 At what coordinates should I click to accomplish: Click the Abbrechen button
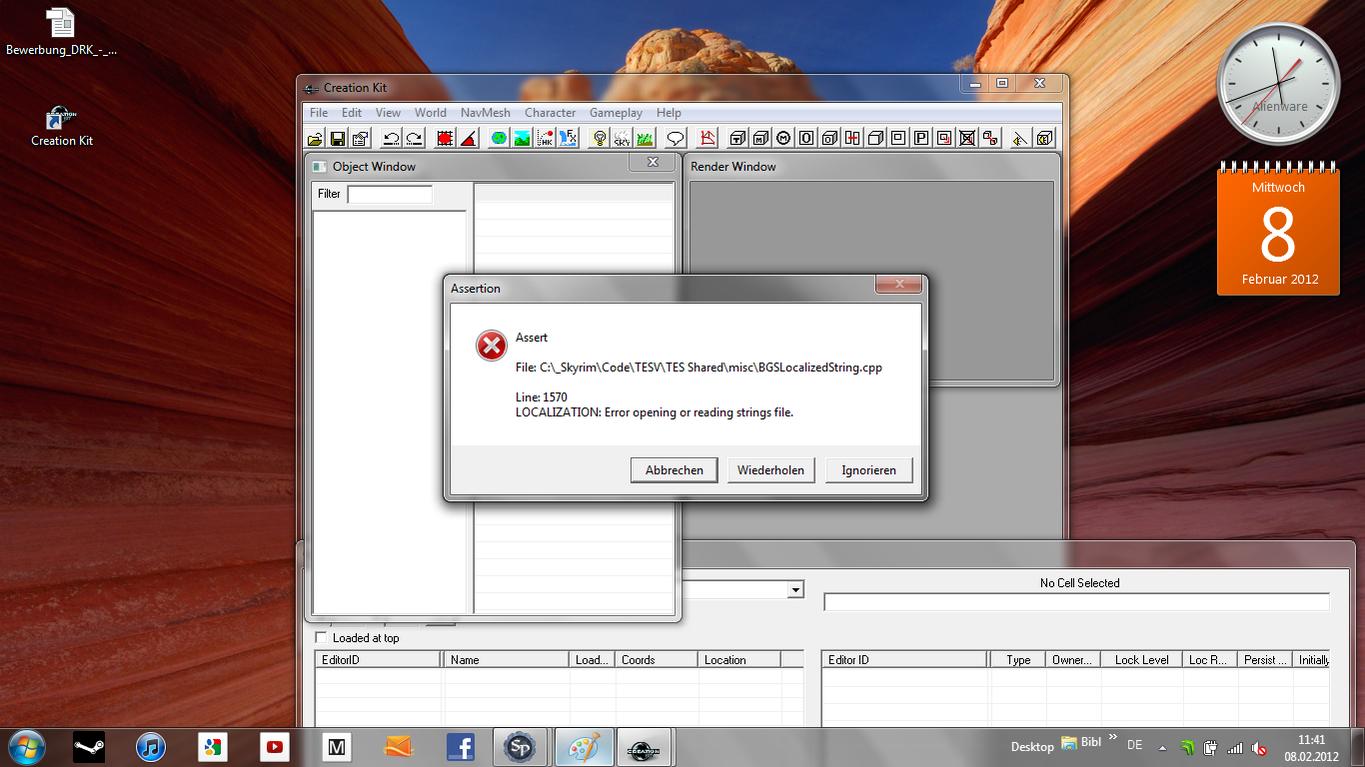coord(674,470)
